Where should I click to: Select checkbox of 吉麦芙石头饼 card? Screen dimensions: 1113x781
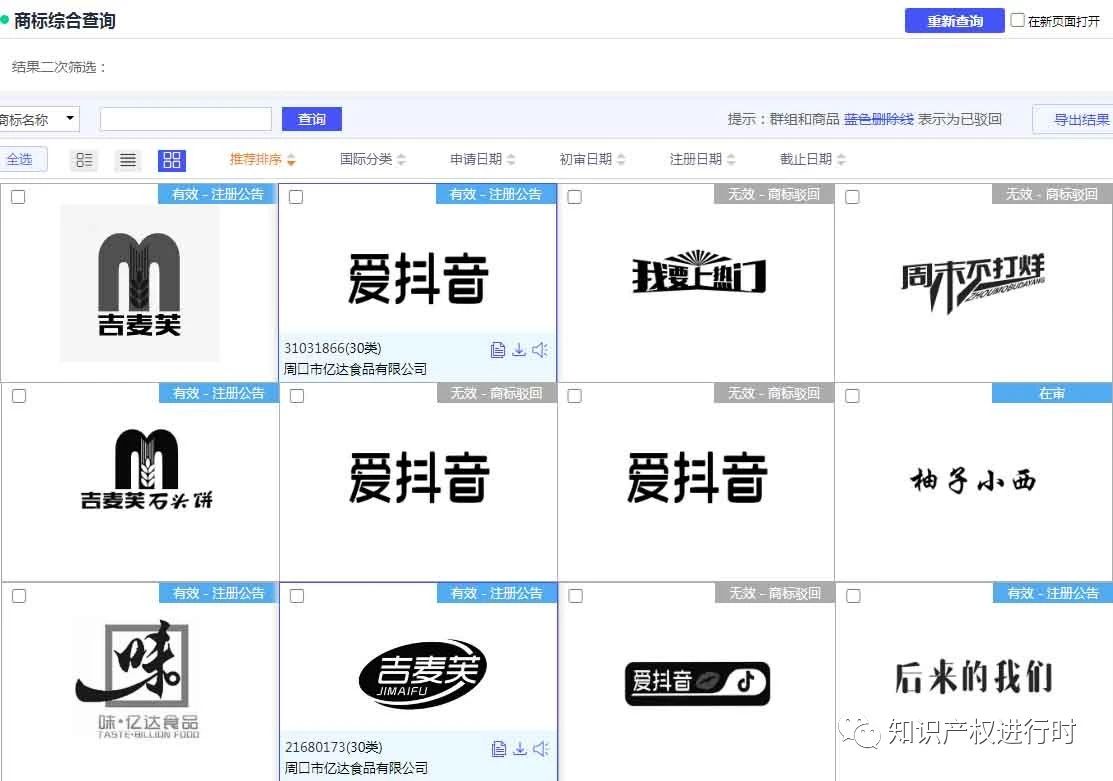(19, 395)
